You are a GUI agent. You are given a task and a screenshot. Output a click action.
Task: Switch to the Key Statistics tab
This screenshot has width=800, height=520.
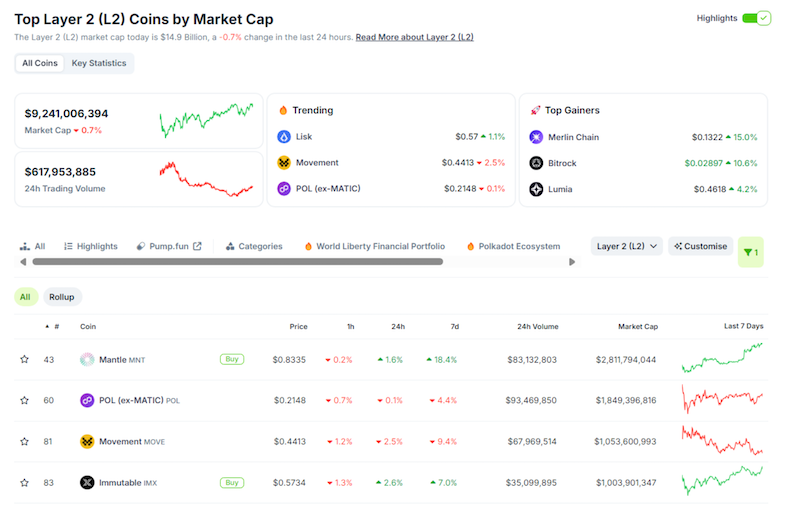tap(98, 63)
